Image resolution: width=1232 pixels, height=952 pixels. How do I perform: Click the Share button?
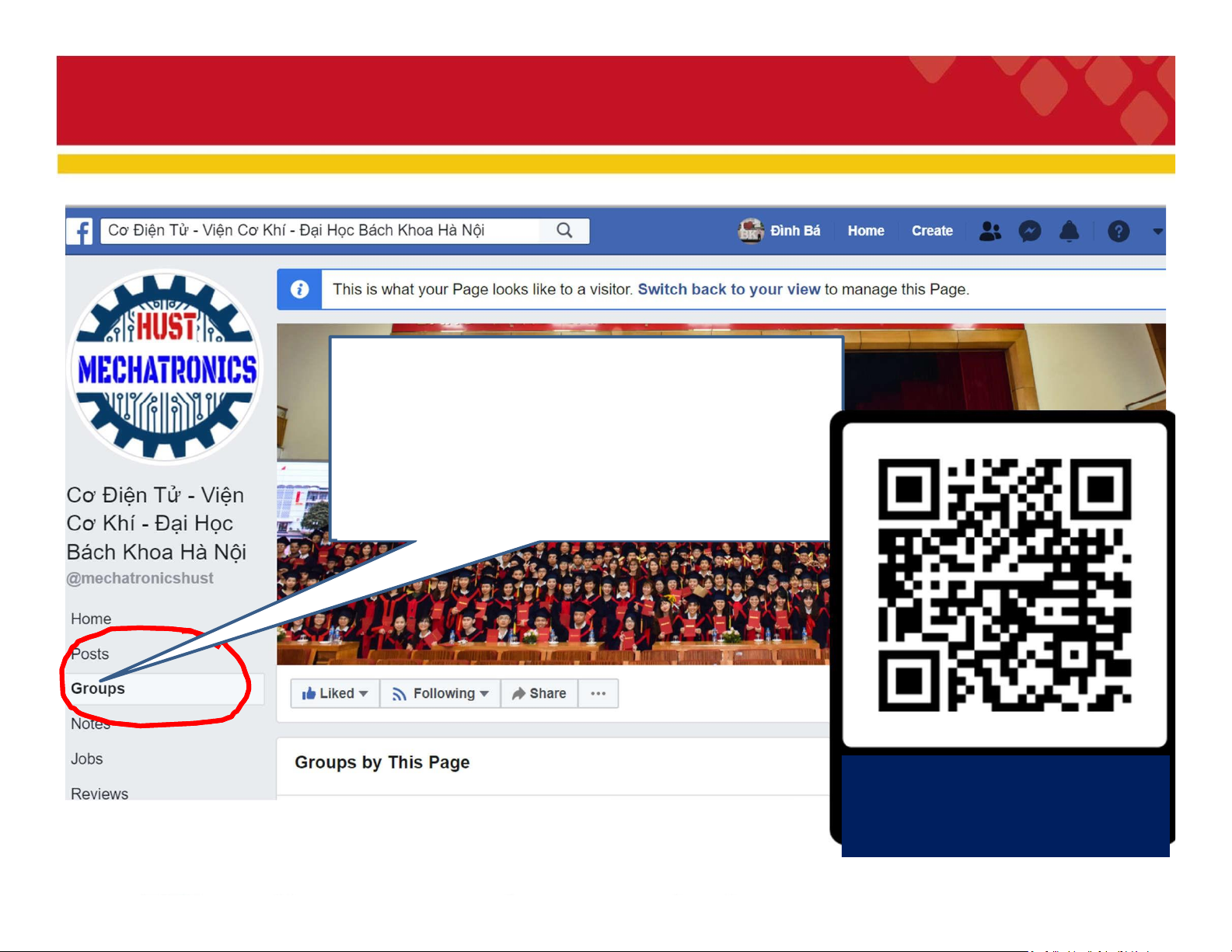539,693
